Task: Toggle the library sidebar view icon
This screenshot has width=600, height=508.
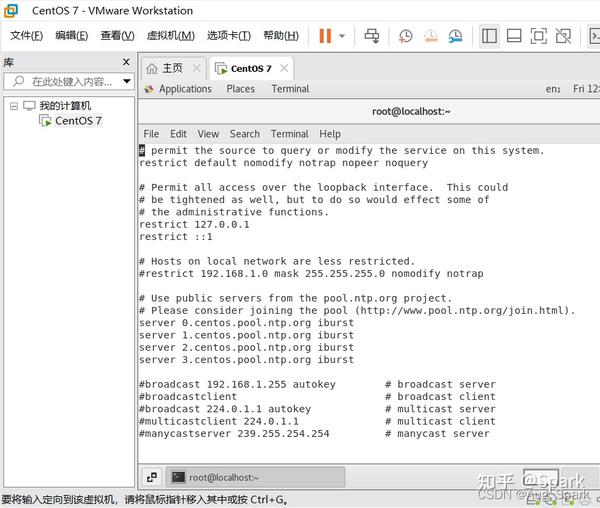Action: pyautogui.click(x=489, y=36)
